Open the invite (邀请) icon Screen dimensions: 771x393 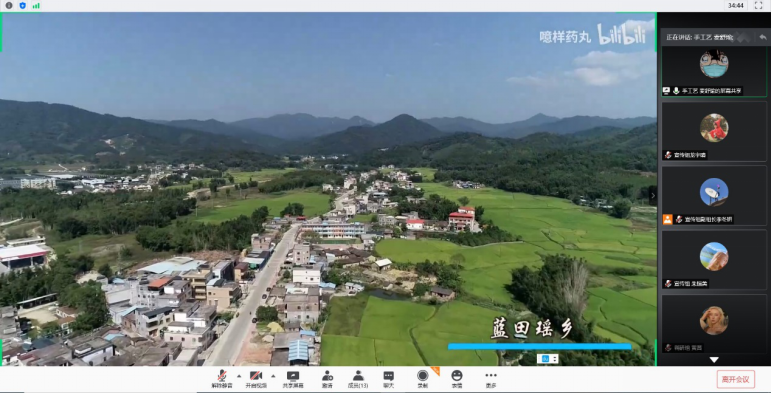point(327,379)
